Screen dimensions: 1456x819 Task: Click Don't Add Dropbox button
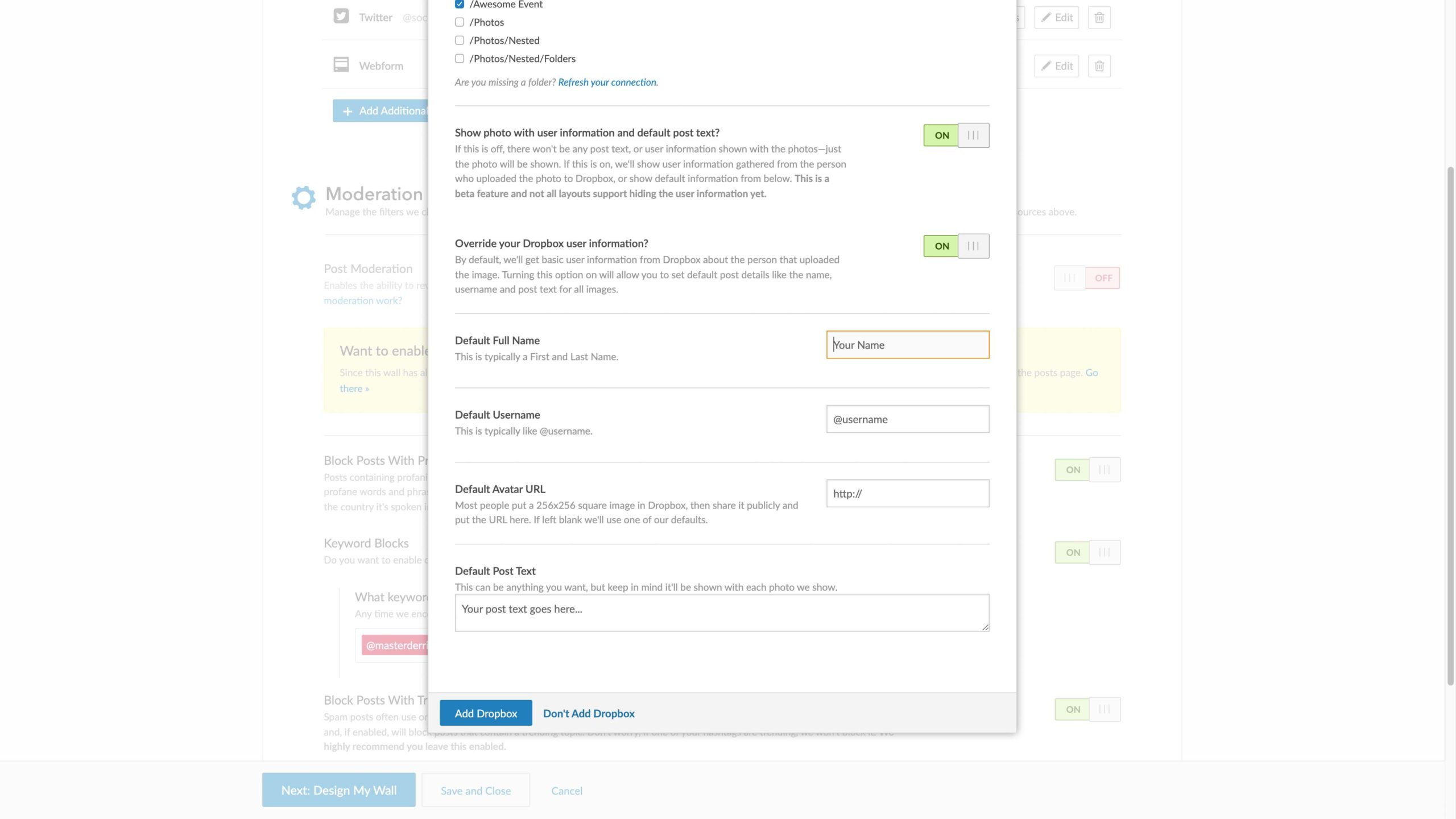click(588, 712)
